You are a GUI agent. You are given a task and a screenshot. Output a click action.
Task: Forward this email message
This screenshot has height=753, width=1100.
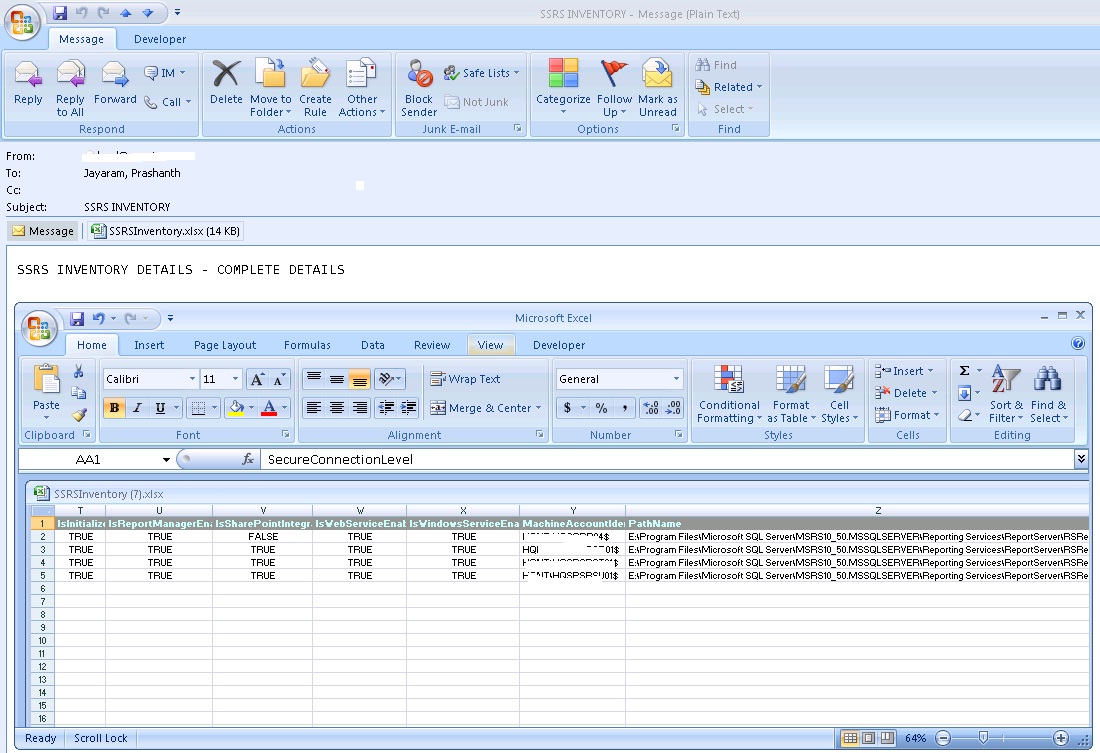pos(115,86)
